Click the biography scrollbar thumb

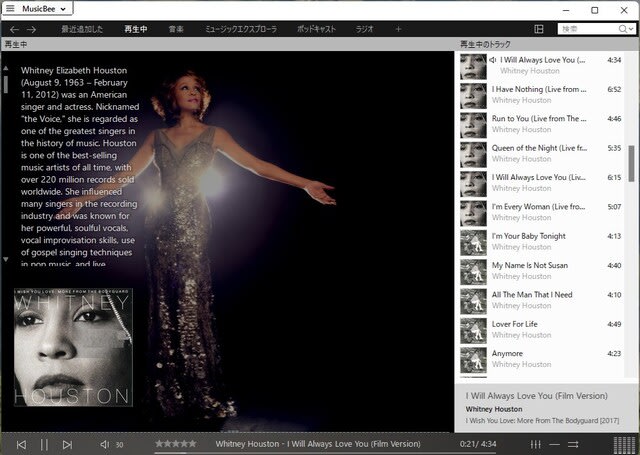point(6,84)
